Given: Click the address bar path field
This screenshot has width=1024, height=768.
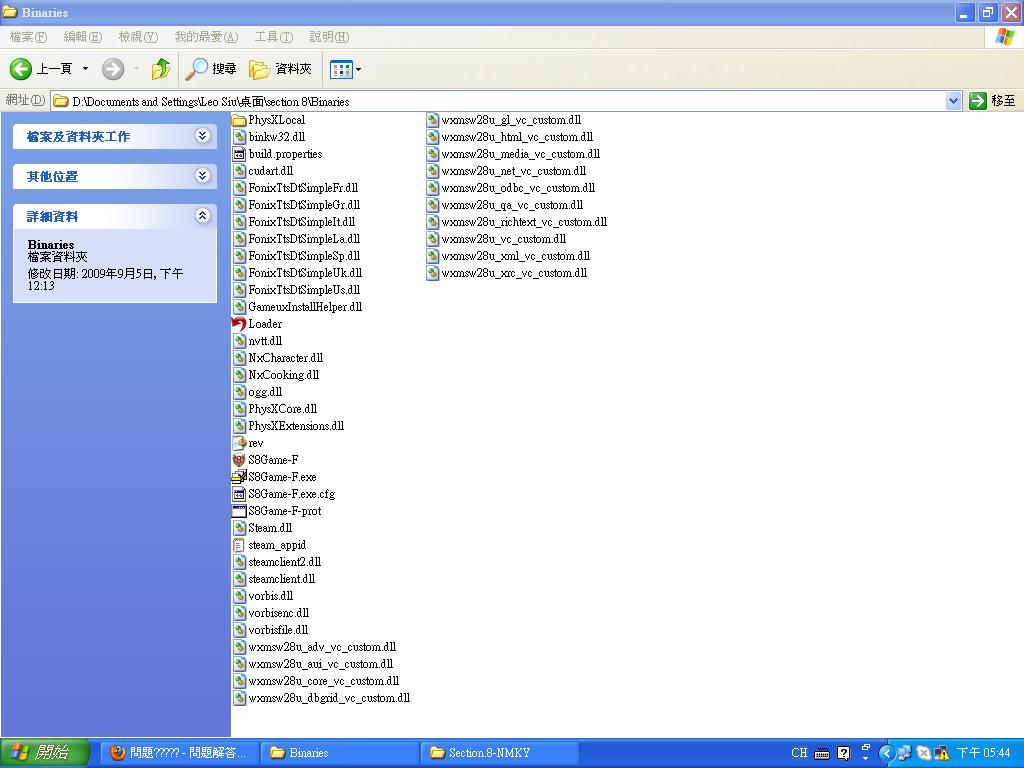Looking at the screenshot, I should (x=500, y=101).
